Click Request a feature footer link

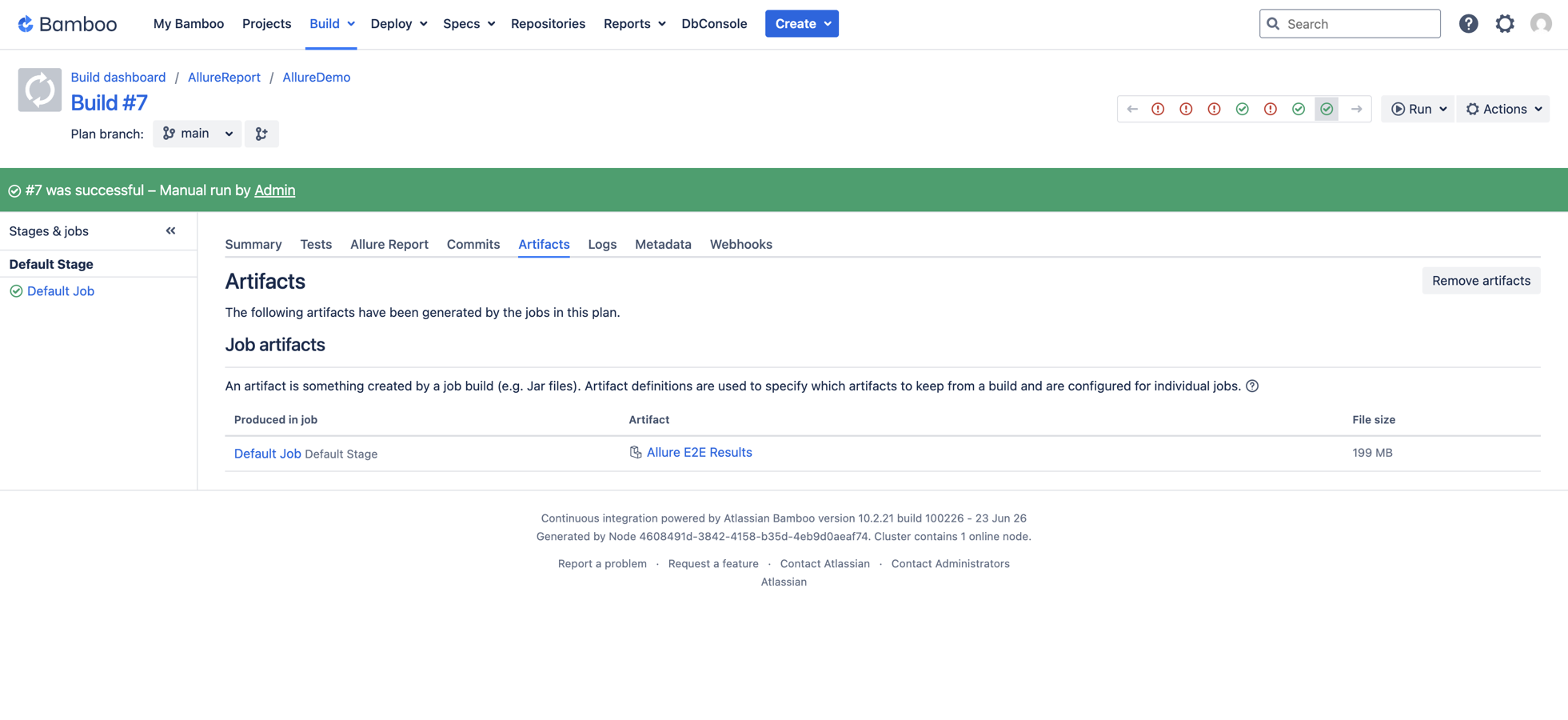click(713, 564)
